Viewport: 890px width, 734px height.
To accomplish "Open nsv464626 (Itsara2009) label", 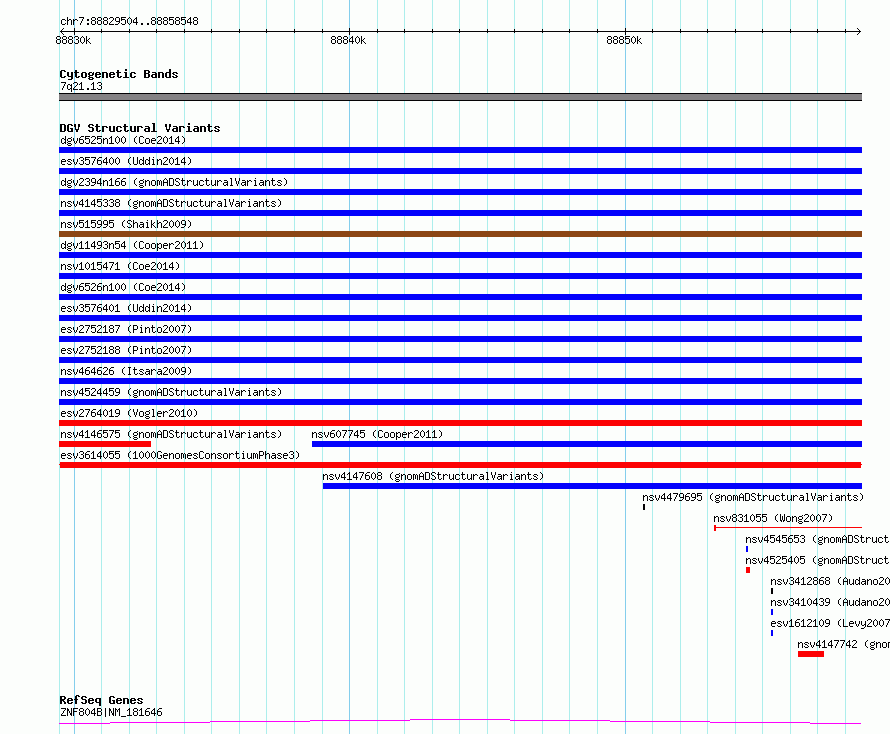I will click(126, 371).
